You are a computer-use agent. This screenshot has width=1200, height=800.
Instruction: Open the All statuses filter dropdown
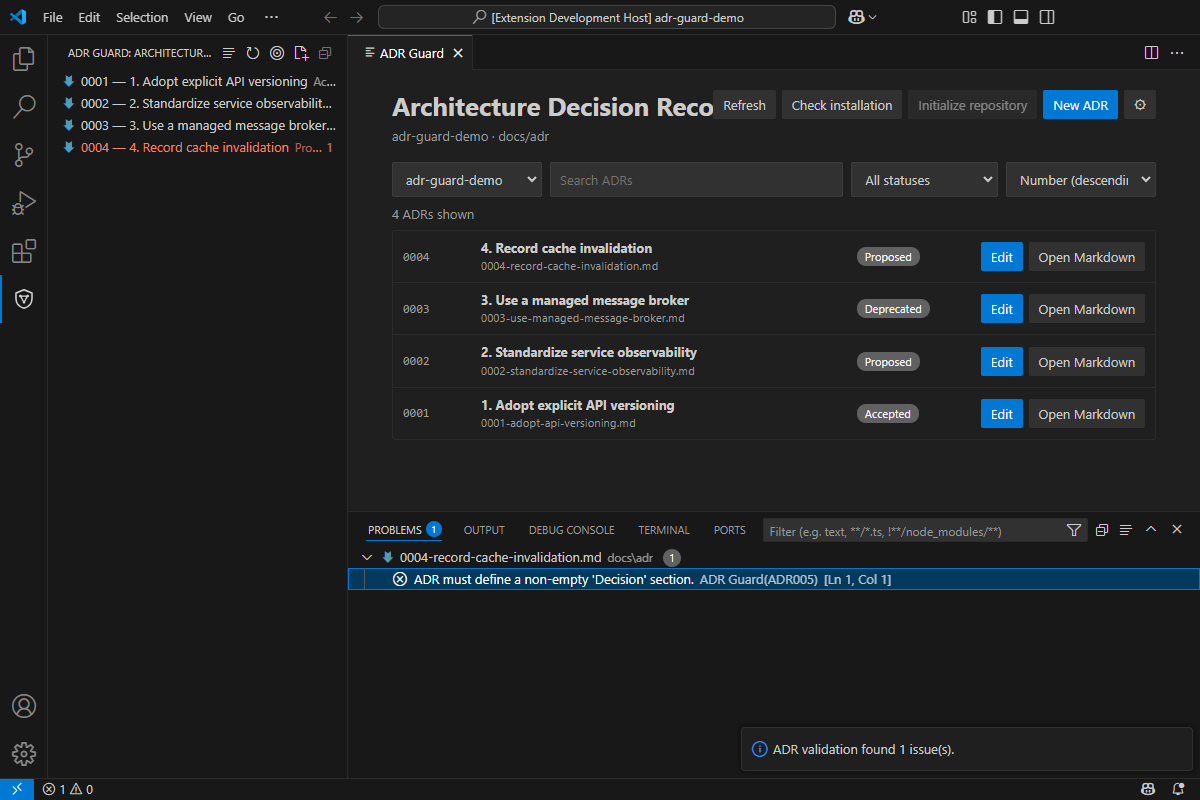point(924,180)
